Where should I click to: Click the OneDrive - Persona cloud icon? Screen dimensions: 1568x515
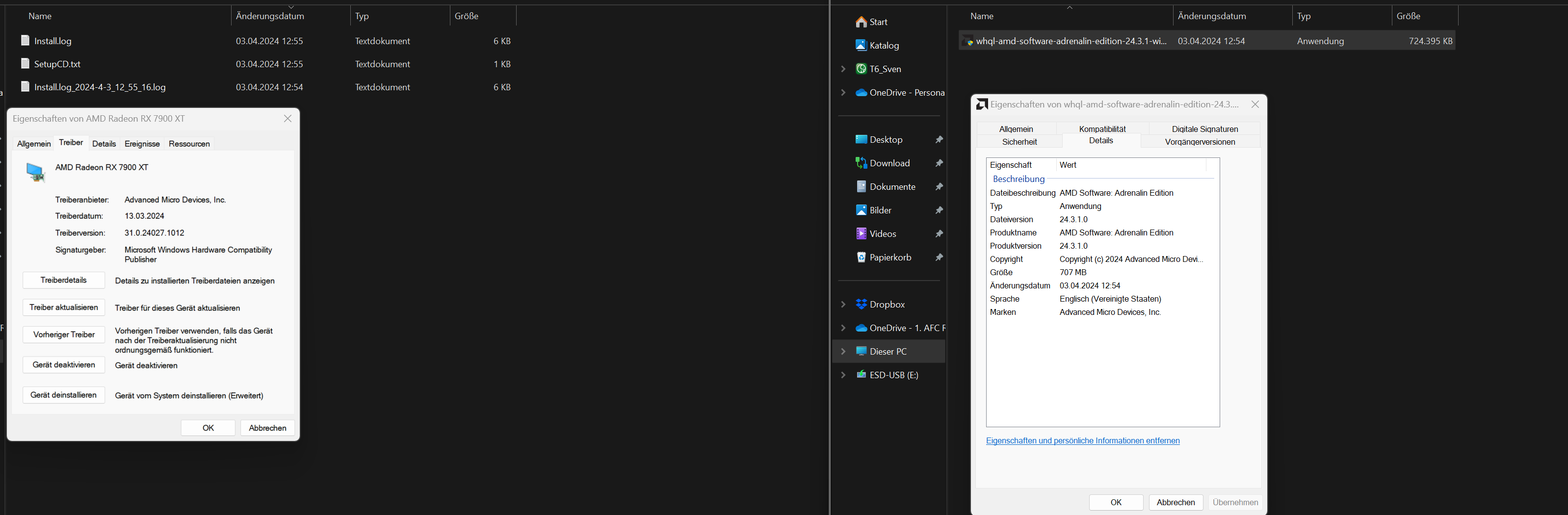coord(861,93)
